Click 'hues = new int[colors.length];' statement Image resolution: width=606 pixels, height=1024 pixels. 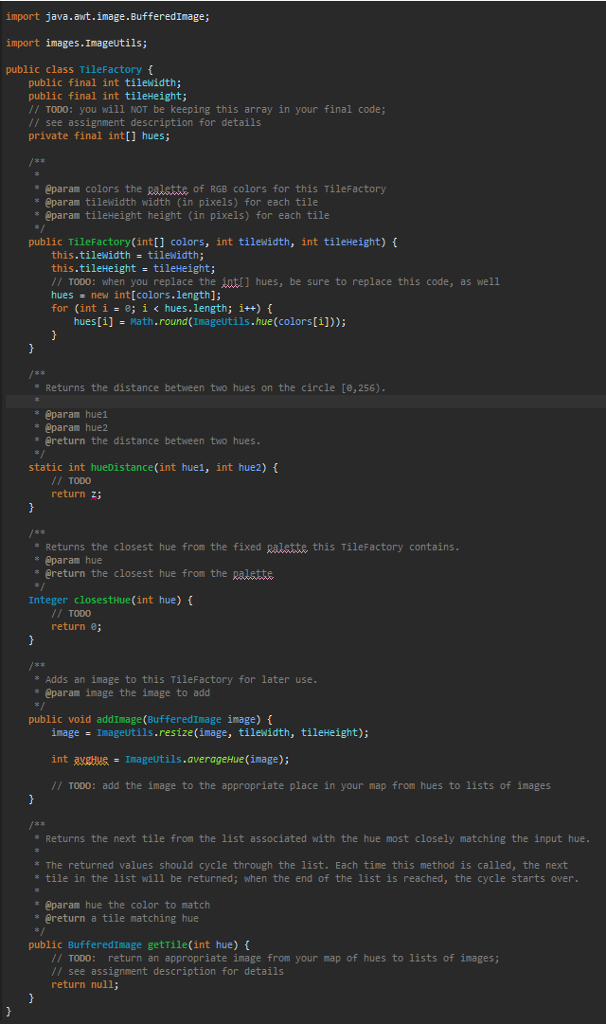click(x=136, y=295)
